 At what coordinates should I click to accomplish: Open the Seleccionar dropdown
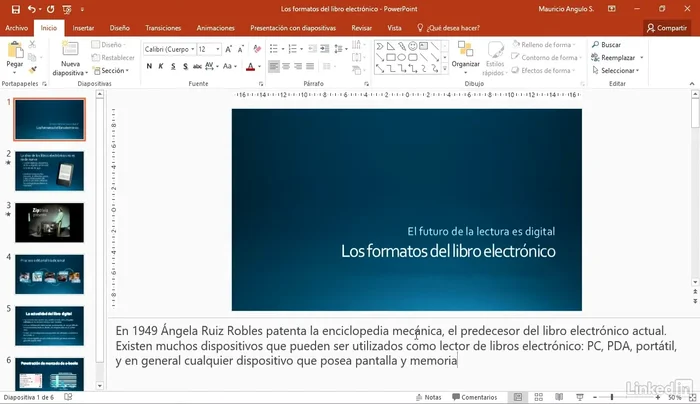coord(616,71)
